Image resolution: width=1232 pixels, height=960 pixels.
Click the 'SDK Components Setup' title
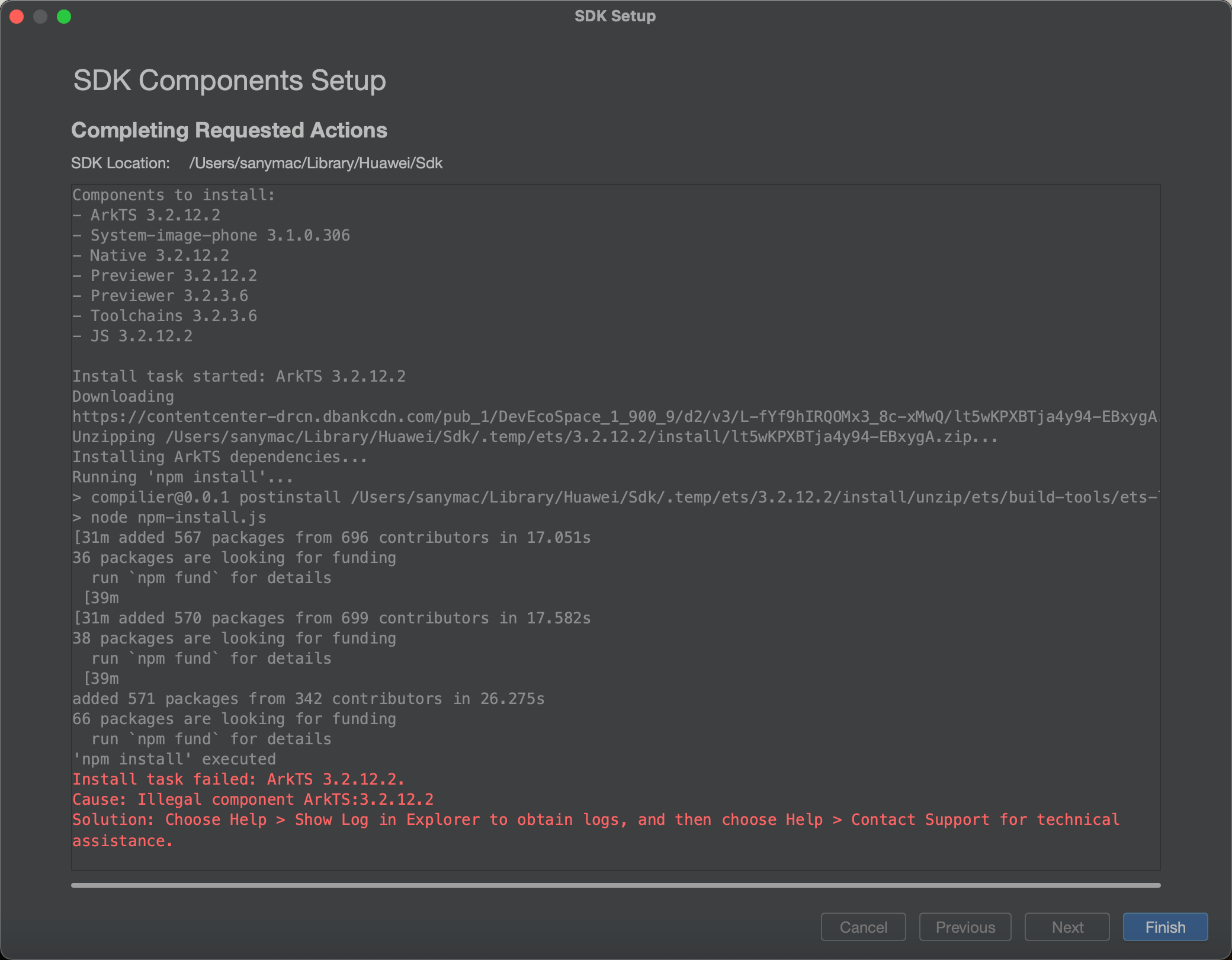[229, 81]
